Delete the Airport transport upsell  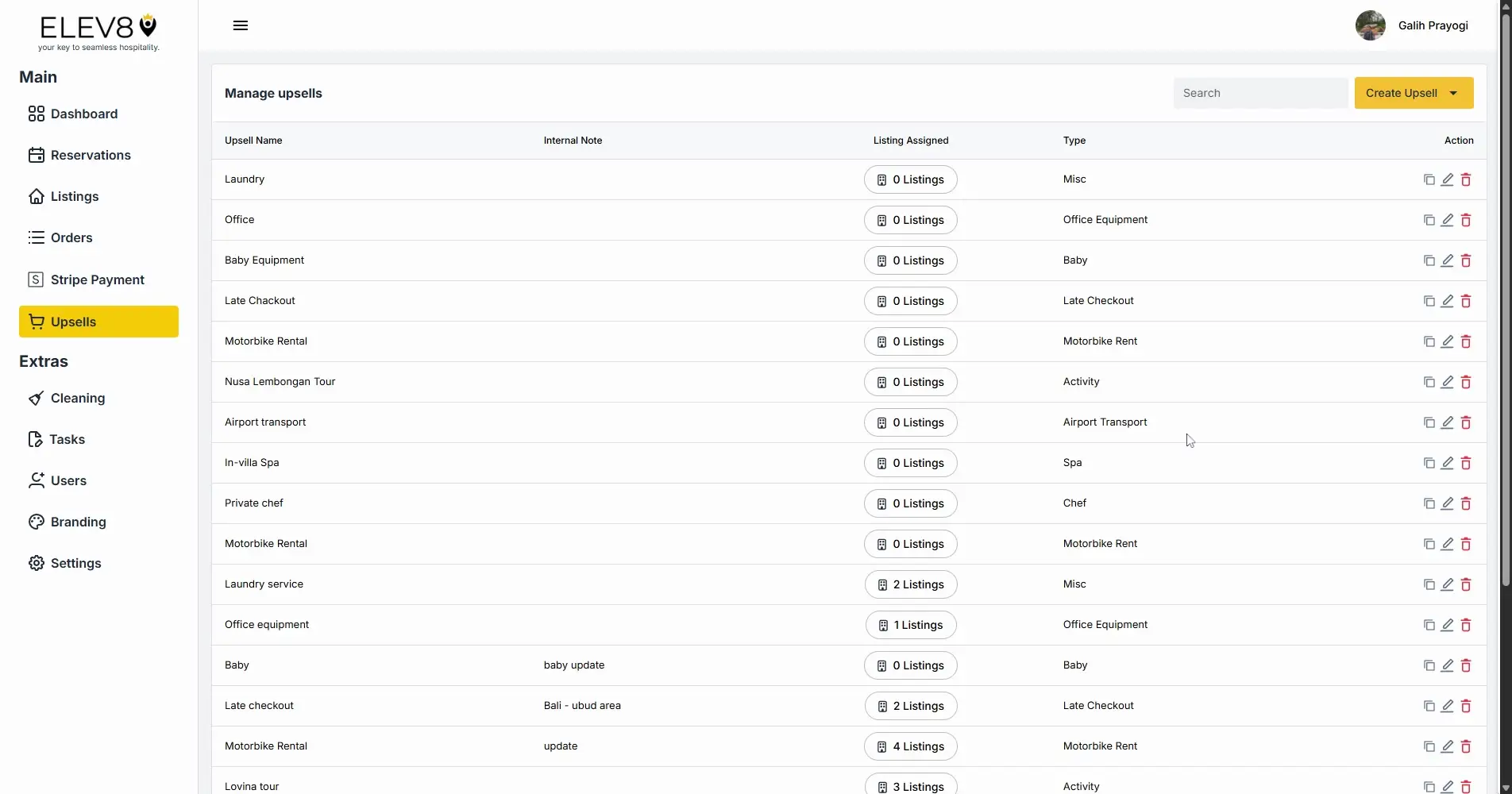pos(1466,422)
